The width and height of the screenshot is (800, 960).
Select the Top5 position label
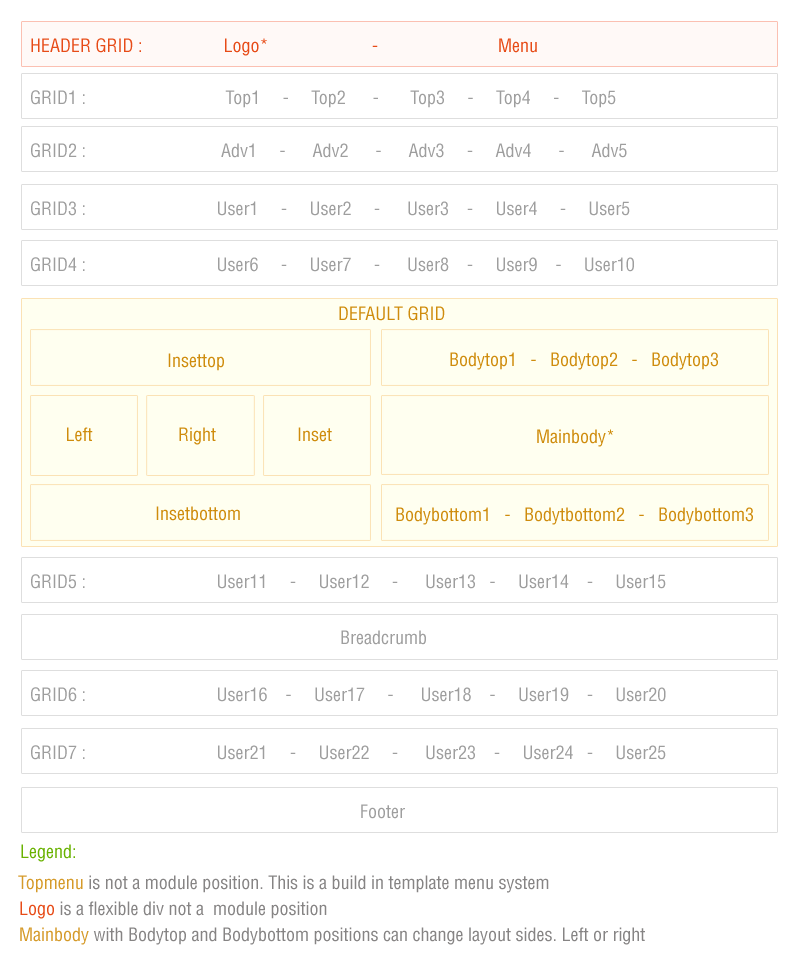tap(598, 98)
